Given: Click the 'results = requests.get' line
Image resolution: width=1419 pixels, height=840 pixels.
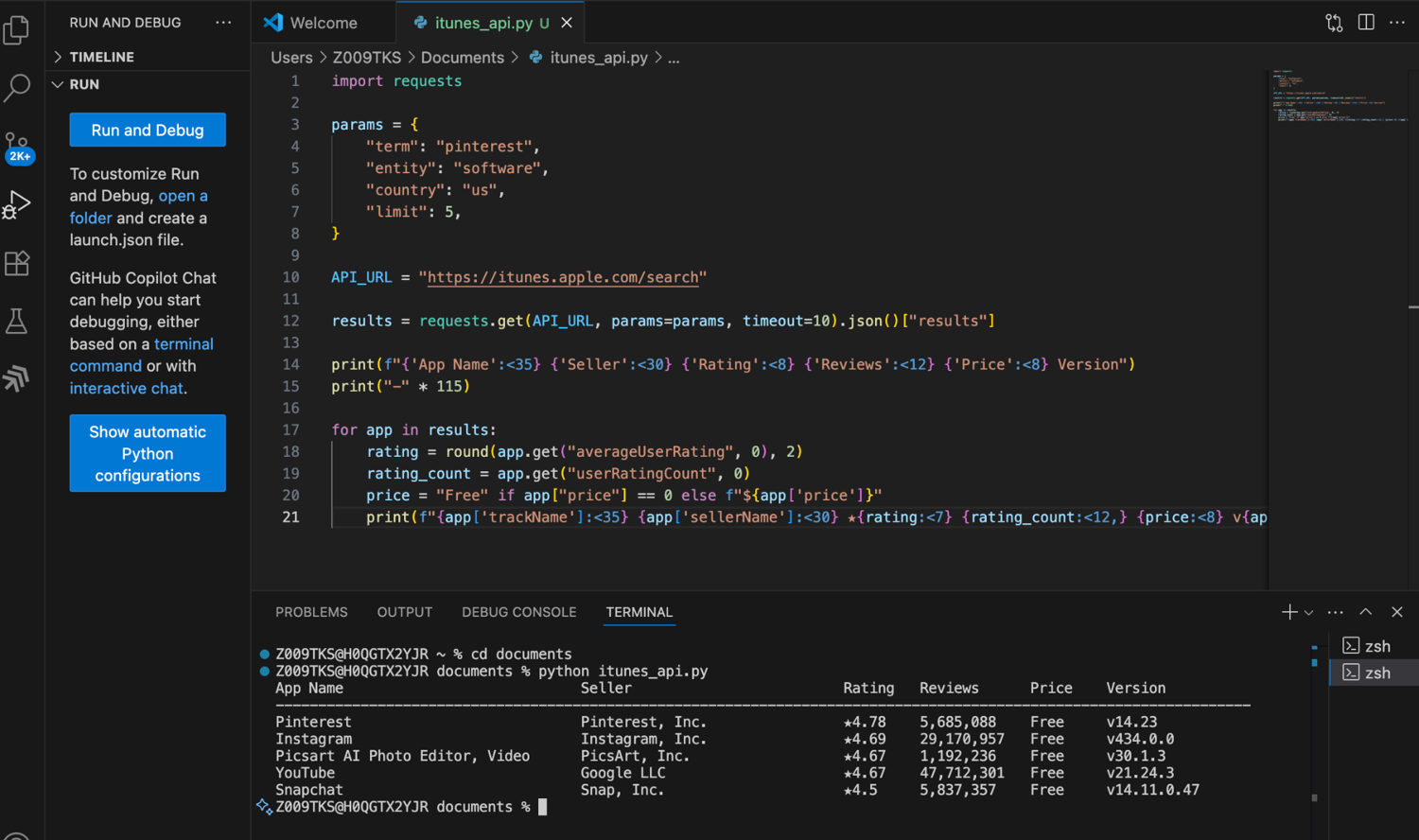Looking at the screenshot, I should coord(663,321).
